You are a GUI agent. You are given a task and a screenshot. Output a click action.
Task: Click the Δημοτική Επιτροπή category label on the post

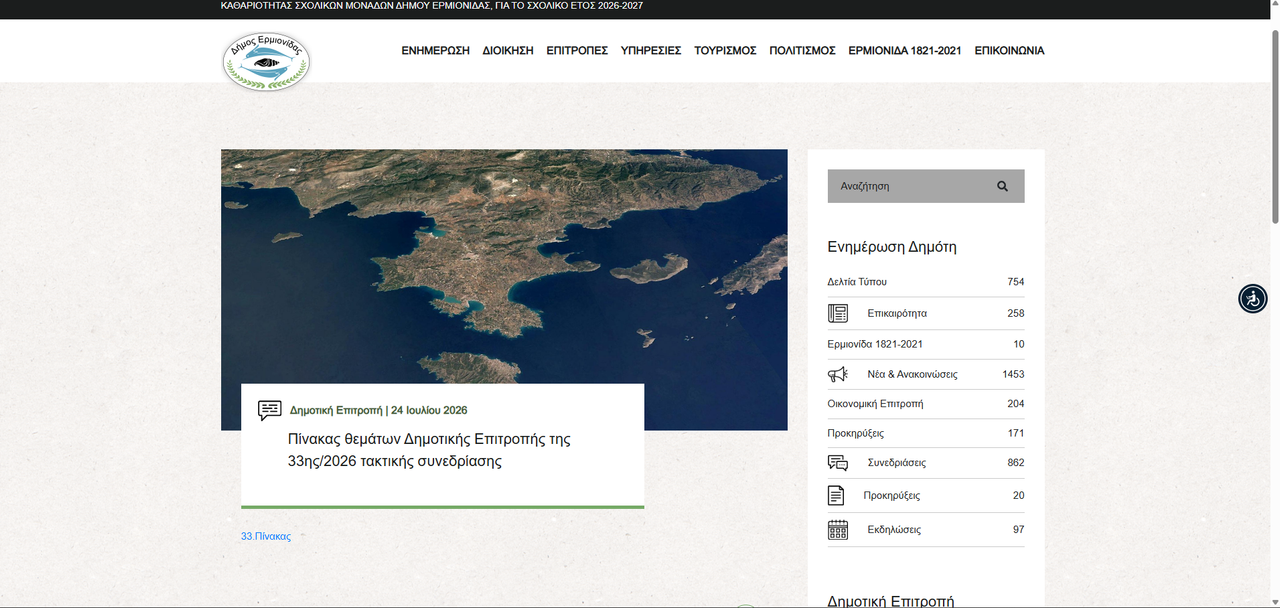336,410
